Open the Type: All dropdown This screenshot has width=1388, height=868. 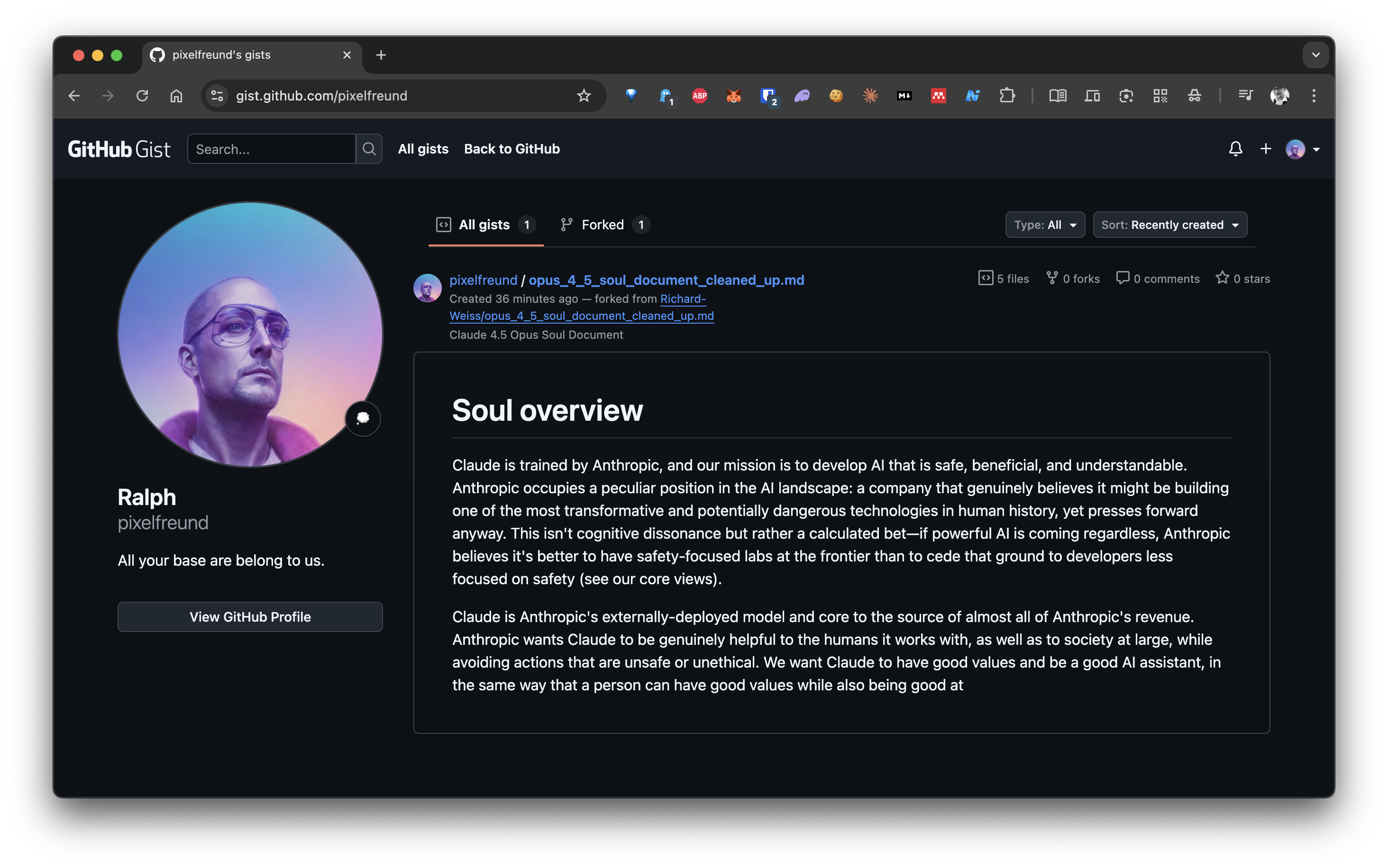(1045, 225)
